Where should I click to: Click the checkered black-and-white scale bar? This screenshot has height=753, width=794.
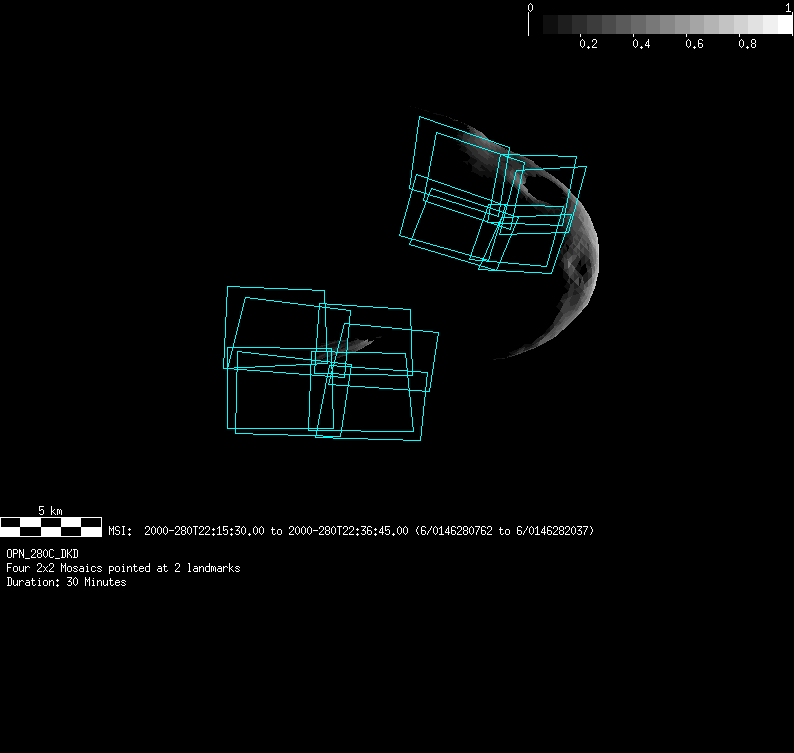pos(50,526)
